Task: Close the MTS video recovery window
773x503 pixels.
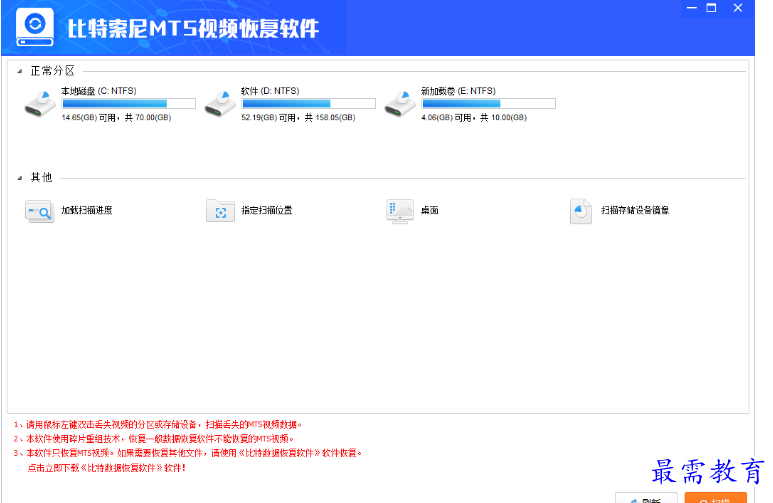Action: point(738,8)
